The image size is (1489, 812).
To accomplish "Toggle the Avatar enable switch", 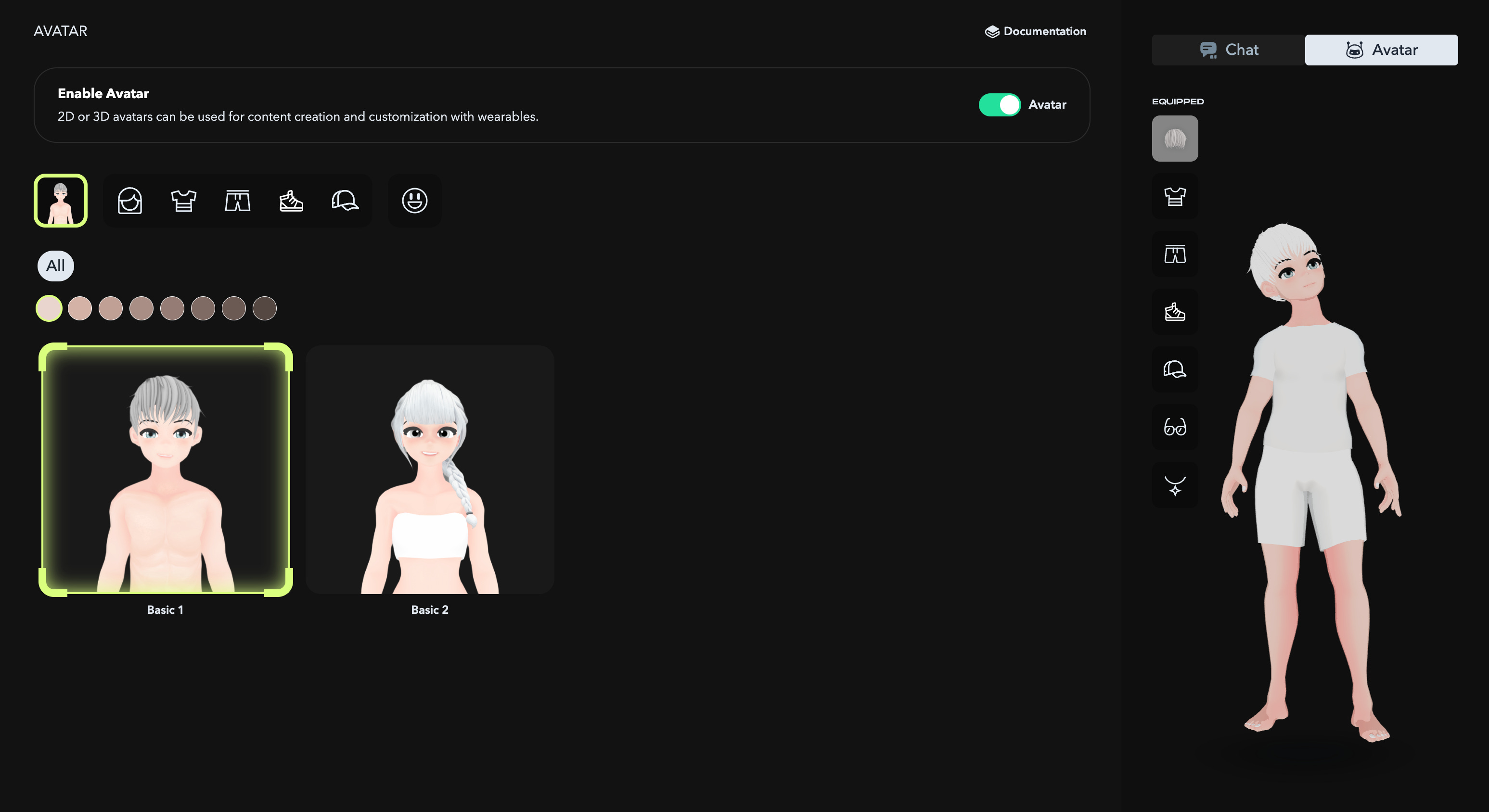I will [x=1000, y=104].
